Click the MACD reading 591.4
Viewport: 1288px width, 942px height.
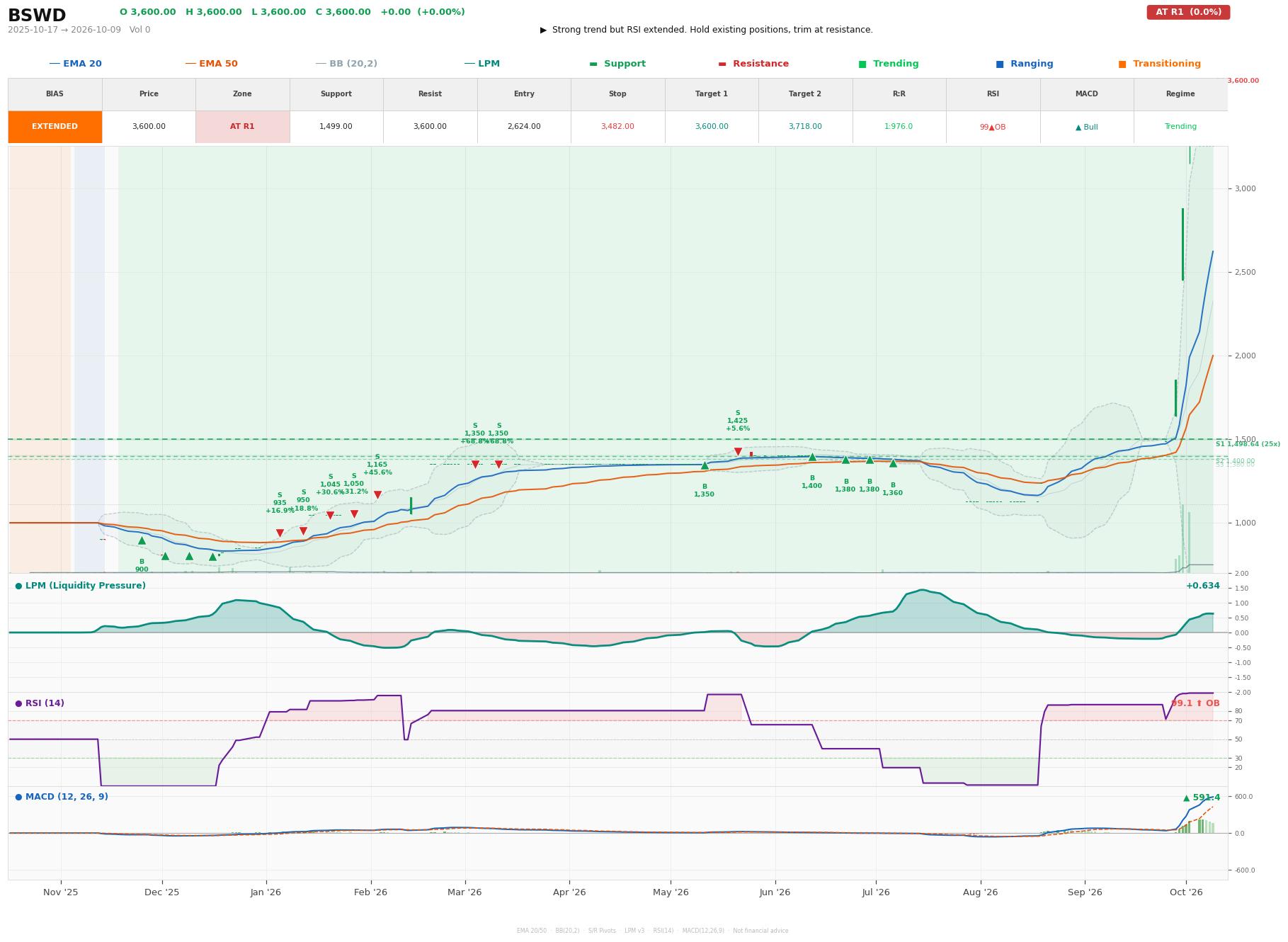coord(1202,798)
